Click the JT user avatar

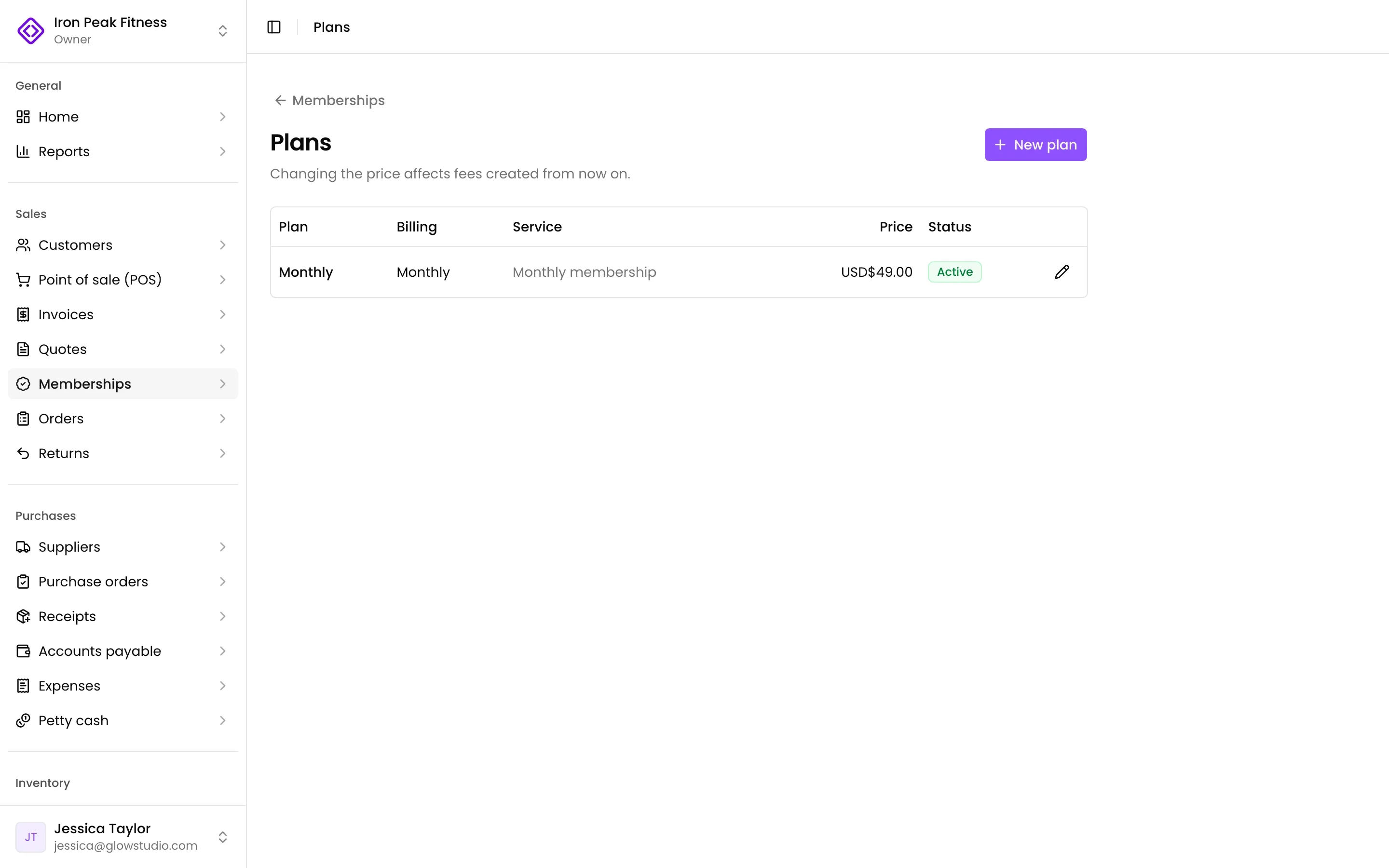pyautogui.click(x=31, y=837)
